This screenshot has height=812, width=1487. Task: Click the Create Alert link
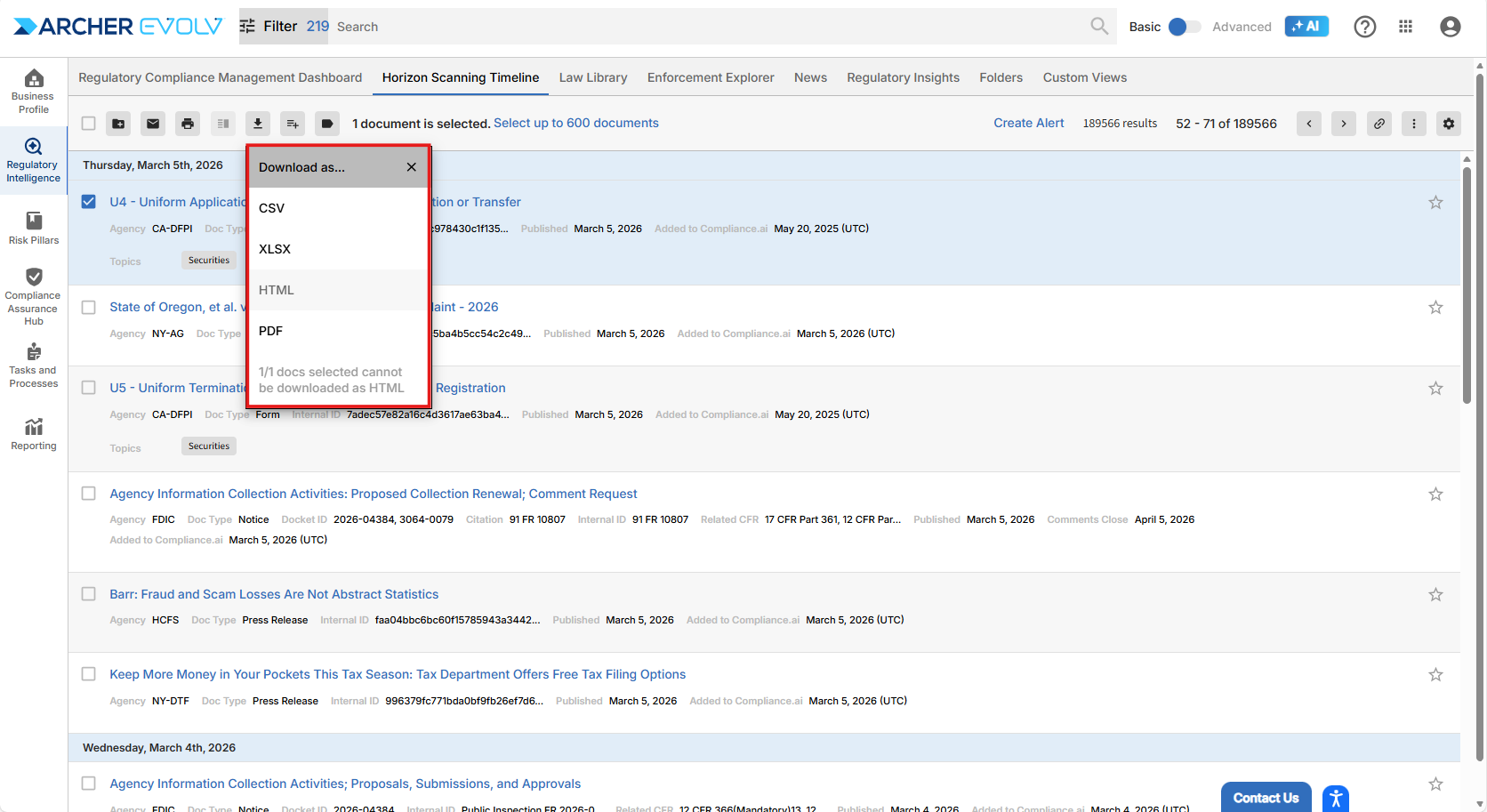(x=1028, y=123)
